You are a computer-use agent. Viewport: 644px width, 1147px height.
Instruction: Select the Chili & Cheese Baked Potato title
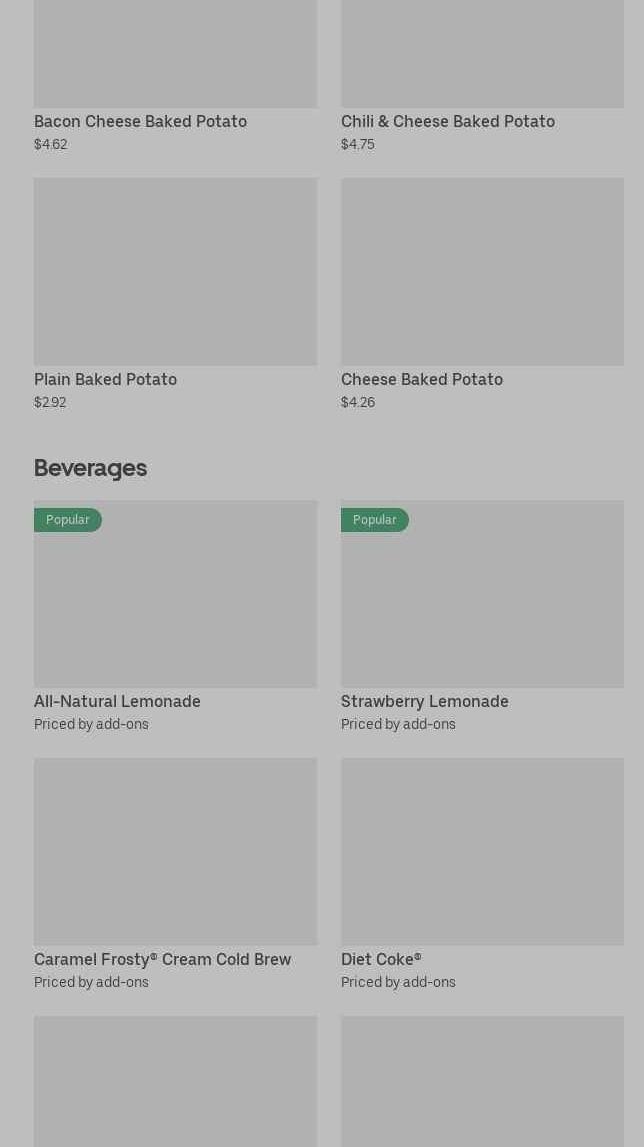click(447, 121)
